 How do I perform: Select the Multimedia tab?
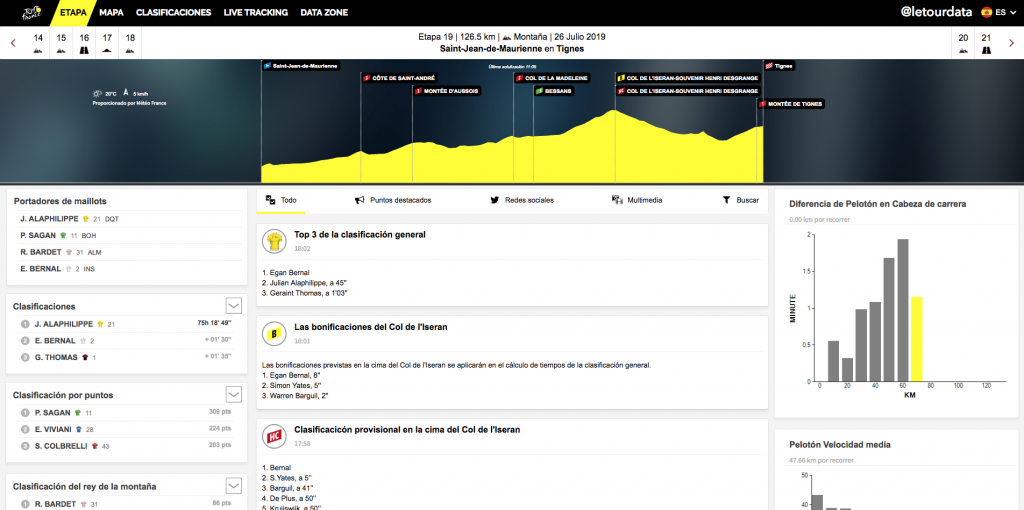(x=637, y=200)
